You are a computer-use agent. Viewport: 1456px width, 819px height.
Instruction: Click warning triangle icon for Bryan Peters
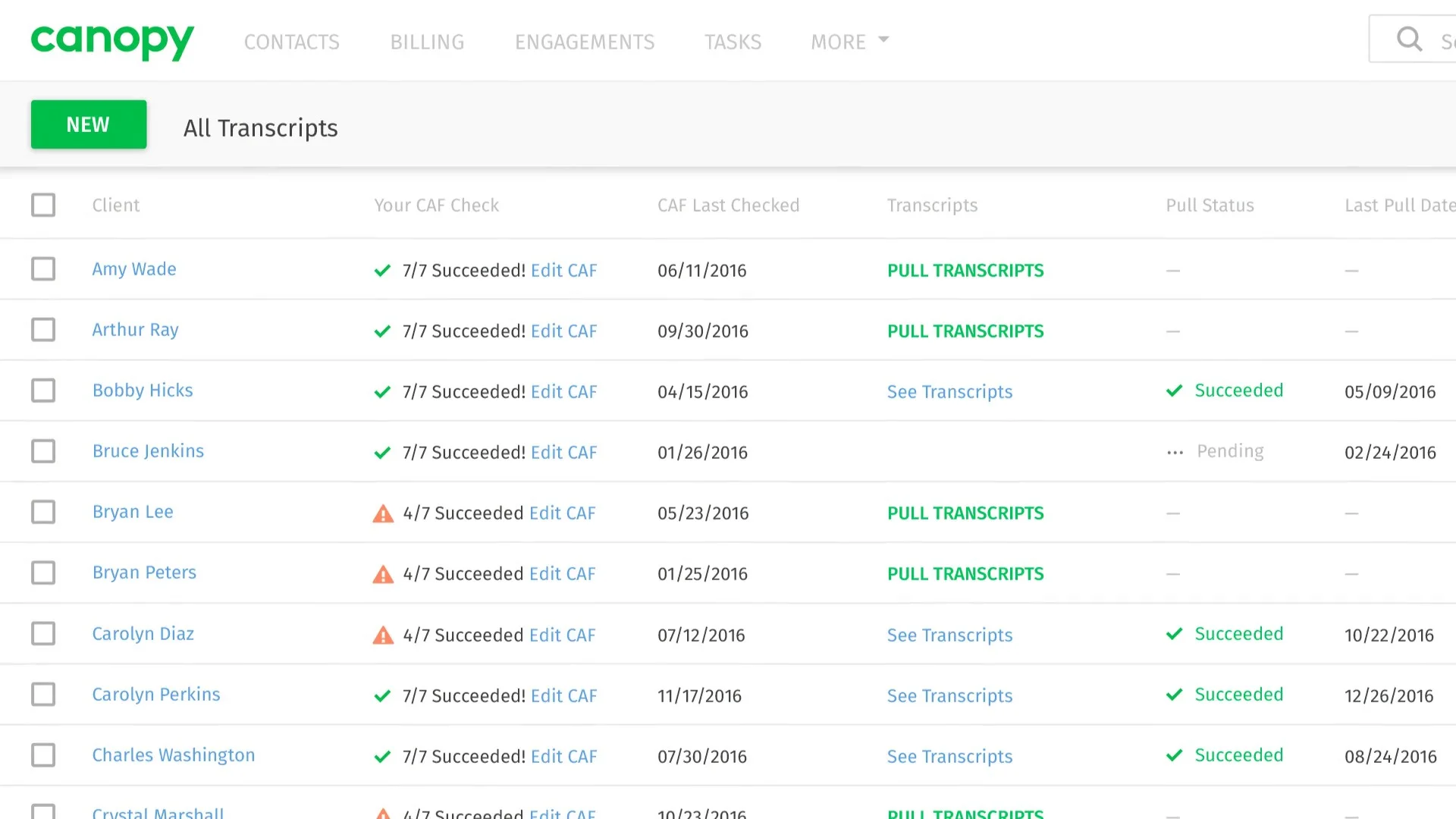point(383,575)
